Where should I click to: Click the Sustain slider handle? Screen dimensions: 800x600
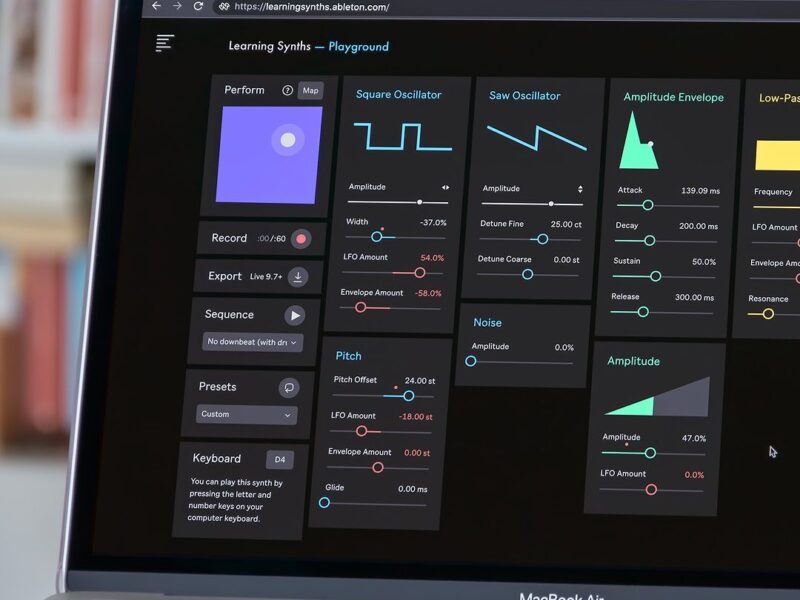(656, 277)
